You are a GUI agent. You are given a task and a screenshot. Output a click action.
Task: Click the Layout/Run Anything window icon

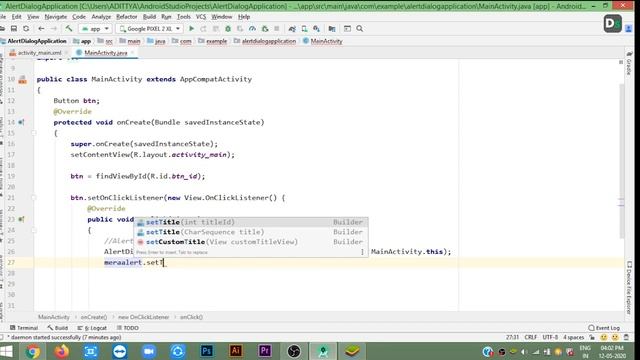347,29
